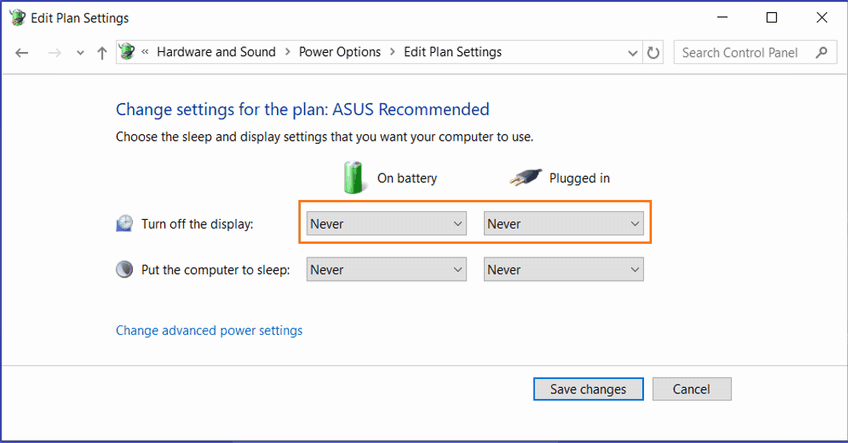Expand address bar history dropdown
Image resolution: width=848 pixels, height=443 pixels.
(x=632, y=52)
